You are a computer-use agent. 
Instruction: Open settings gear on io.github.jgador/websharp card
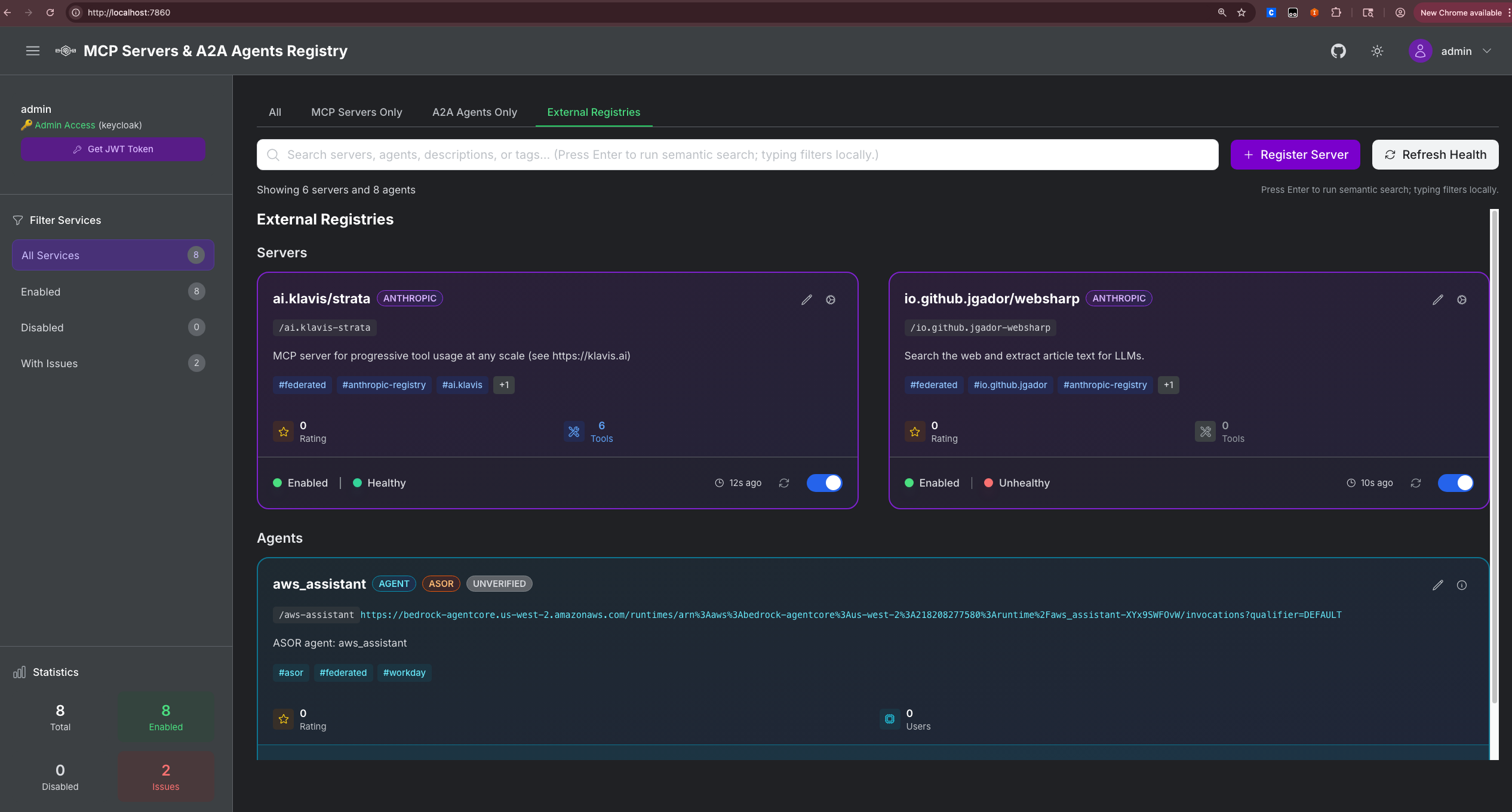(x=1461, y=299)
